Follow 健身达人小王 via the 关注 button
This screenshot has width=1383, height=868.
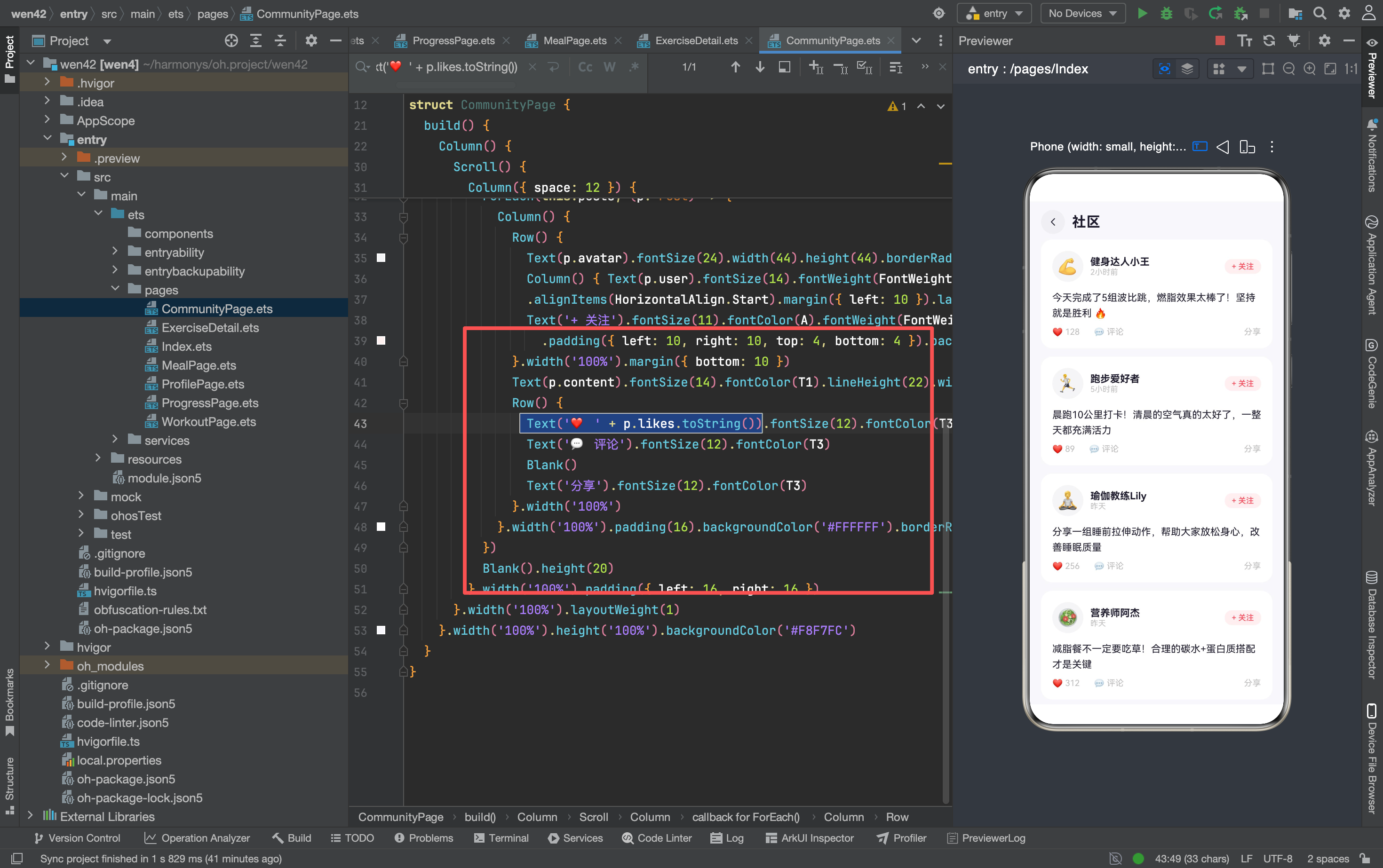pyautogui.click(x=1242, y=266)
